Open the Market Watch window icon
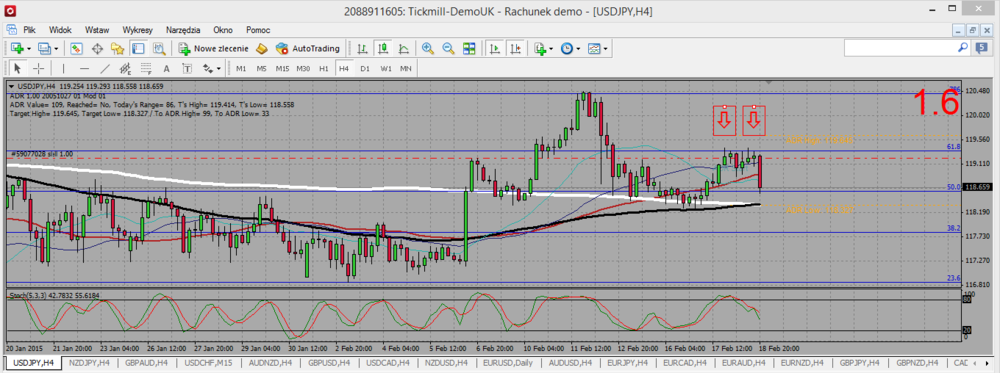The width and height of the screenshot is (1000, 373). 77,48
